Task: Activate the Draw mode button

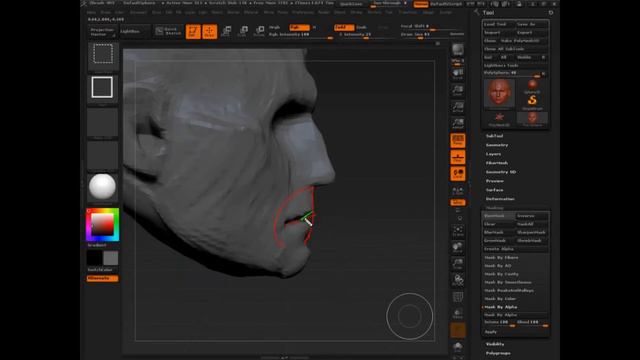Action: pos(210,31)
